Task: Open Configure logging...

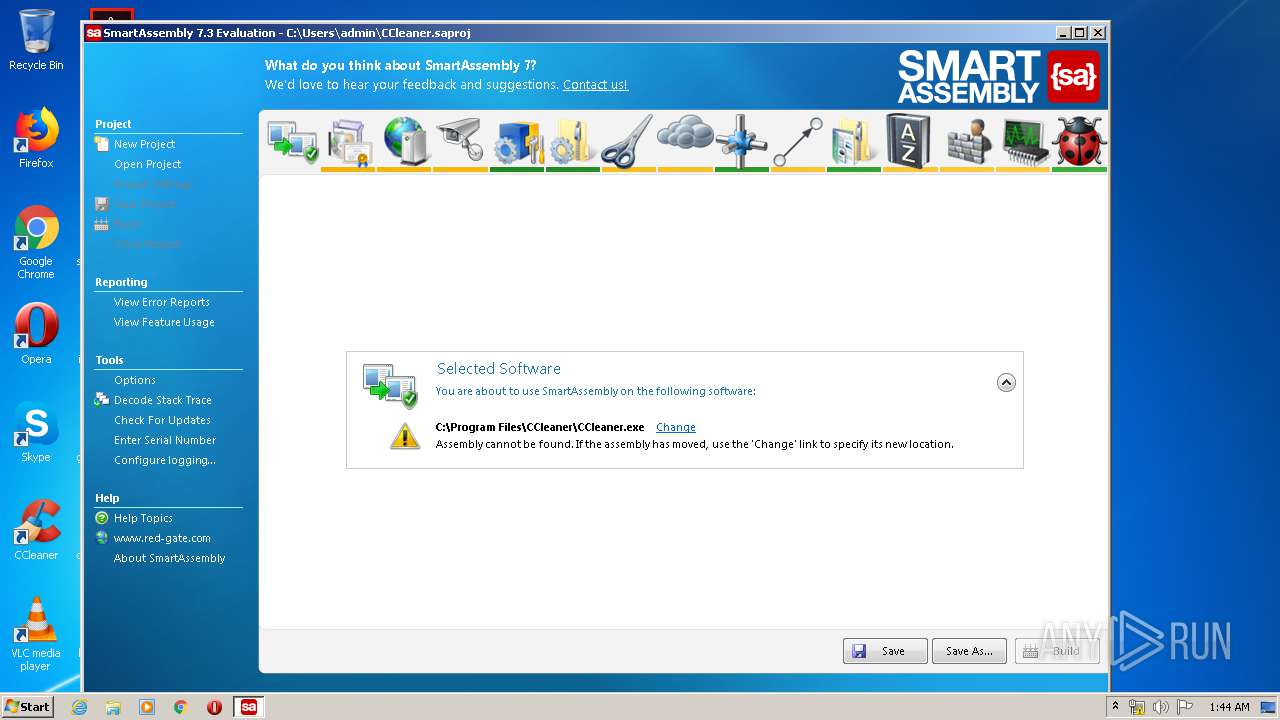Action: [165, 460]
